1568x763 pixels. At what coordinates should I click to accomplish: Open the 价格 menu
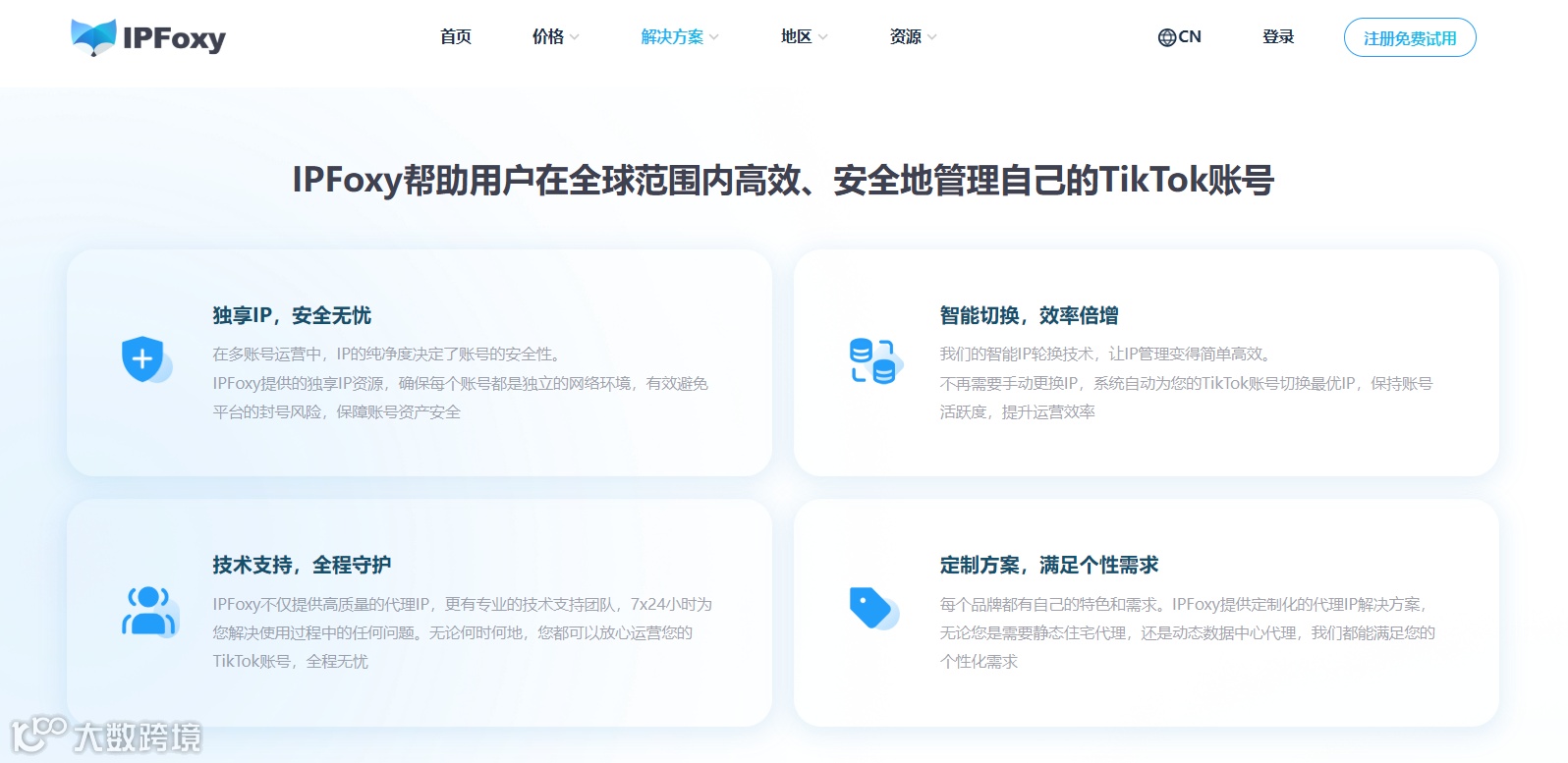[548, 37]
